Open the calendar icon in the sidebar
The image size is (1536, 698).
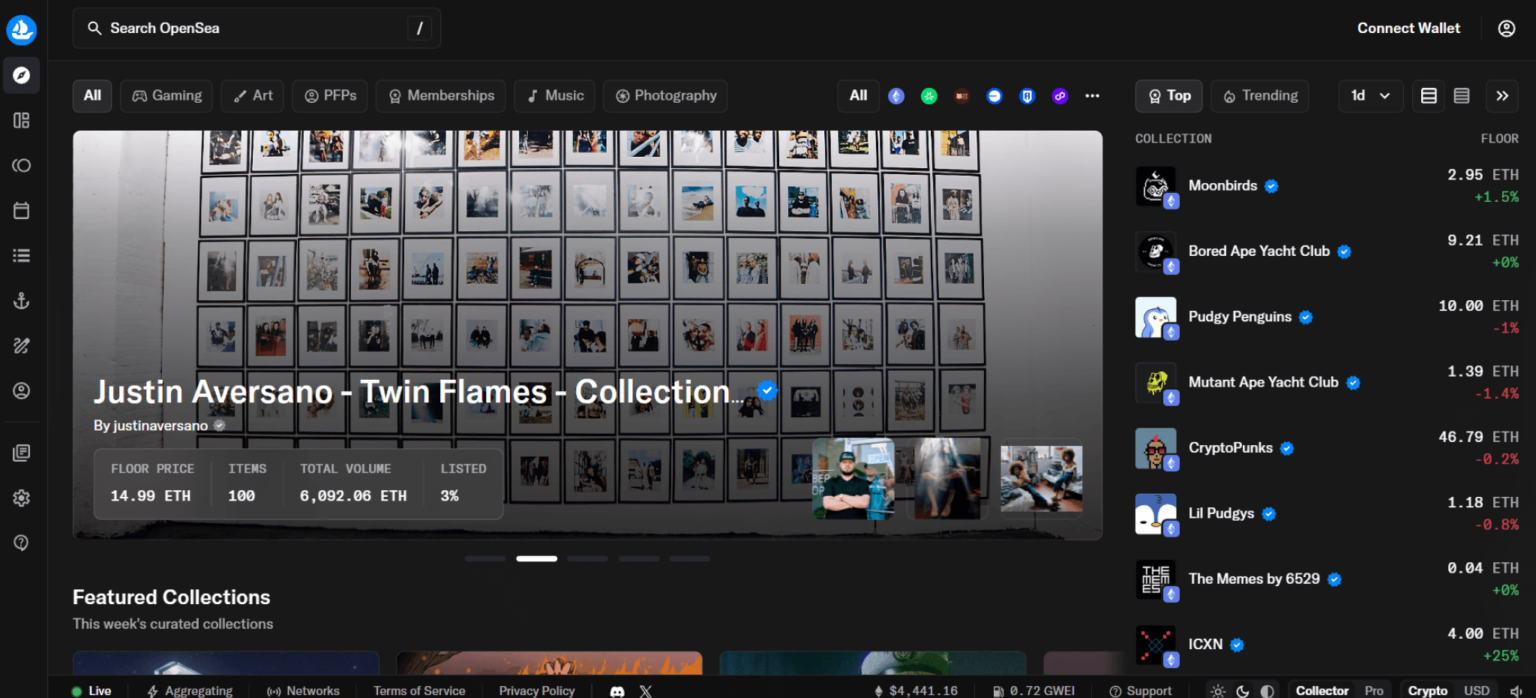coord(21,211)
